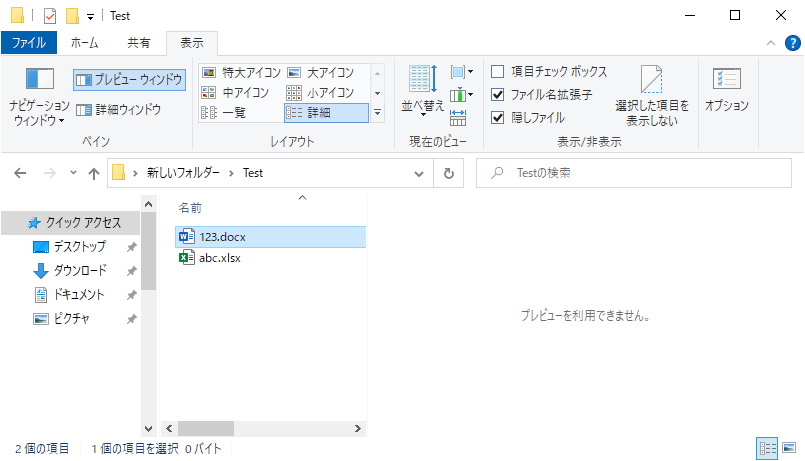Open the 並べ替え sort menu
The width and height of the screenshot is (805, 461).
point(423,90)
